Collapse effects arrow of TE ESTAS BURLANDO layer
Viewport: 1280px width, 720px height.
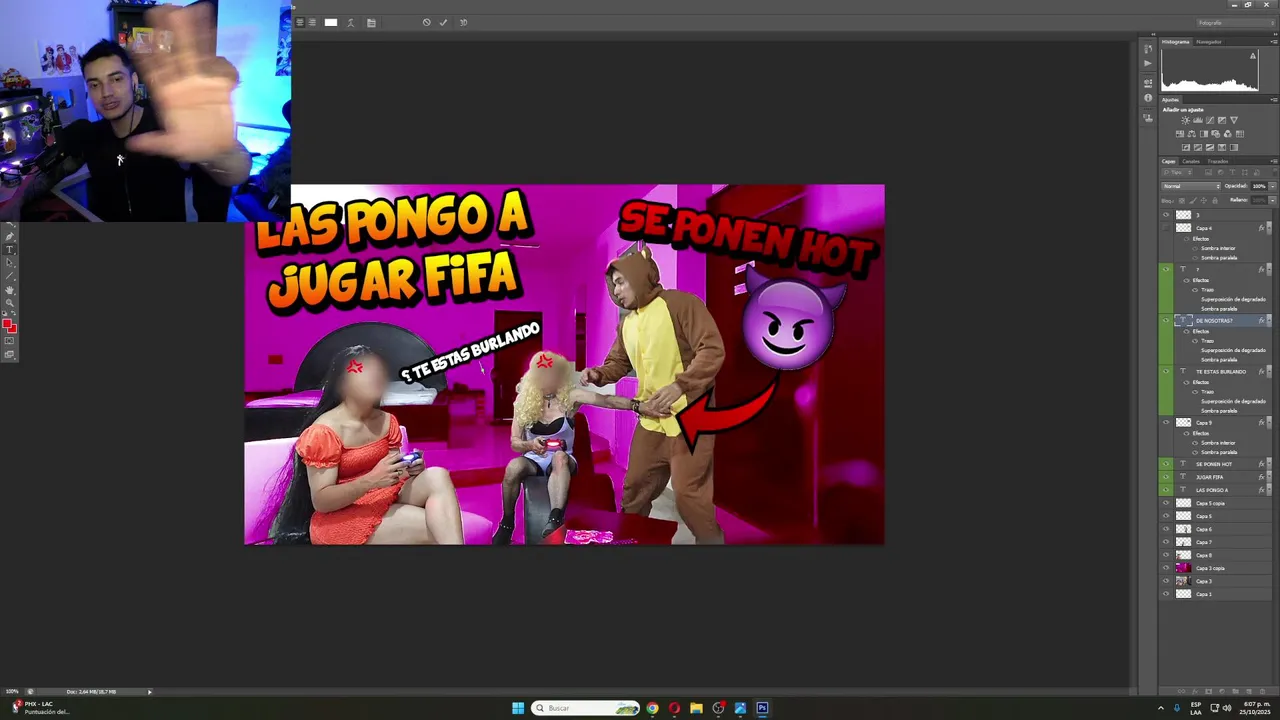pos(1269,372)
